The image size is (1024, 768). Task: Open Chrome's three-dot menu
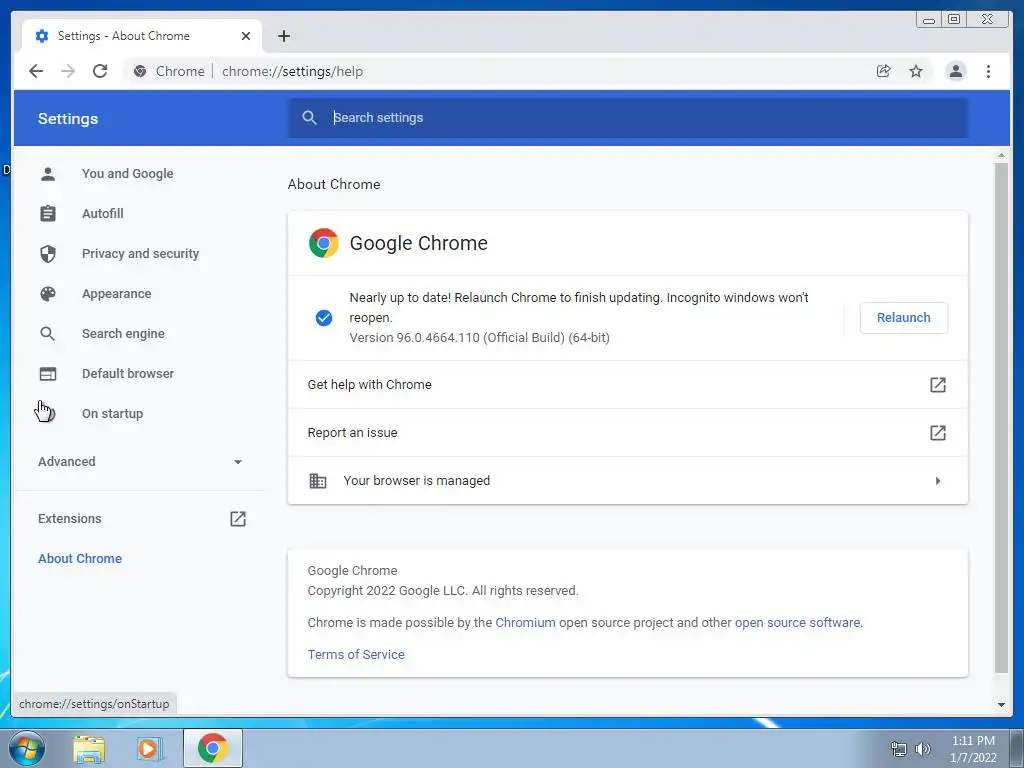tap(988, 71)
